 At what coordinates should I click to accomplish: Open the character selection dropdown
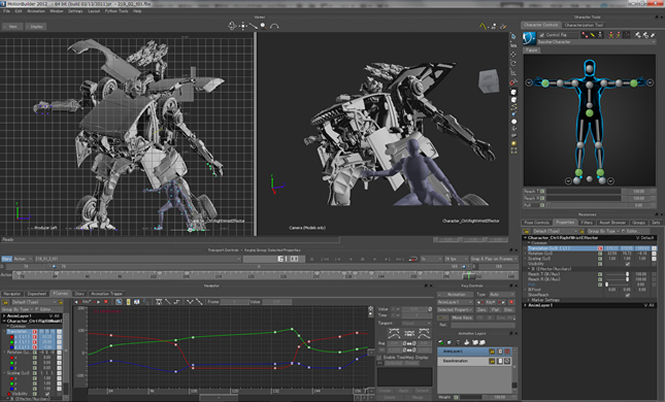pyautogui.click(x=596, y=42)
